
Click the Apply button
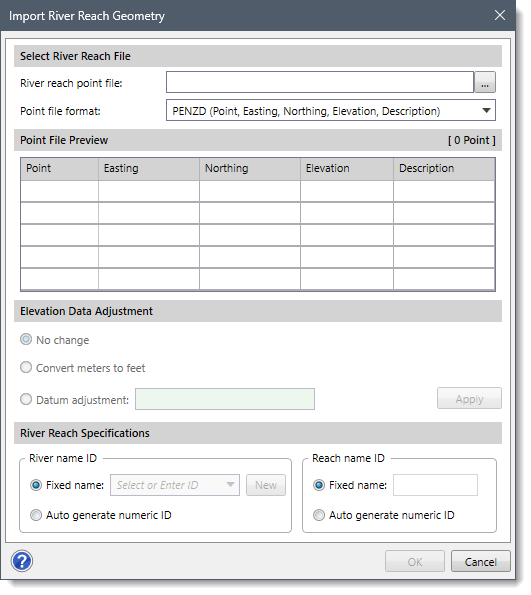(x=469, y=398)
